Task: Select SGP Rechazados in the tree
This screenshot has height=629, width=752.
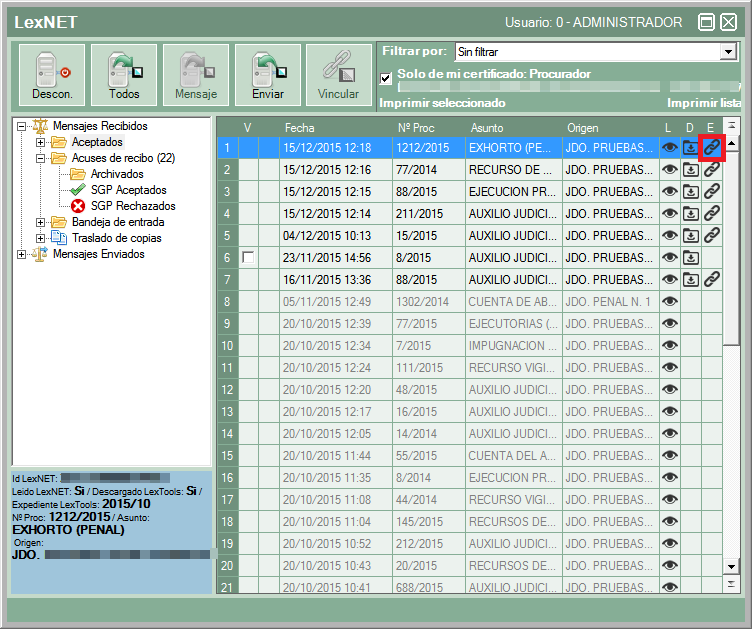Action: (132, 206)
